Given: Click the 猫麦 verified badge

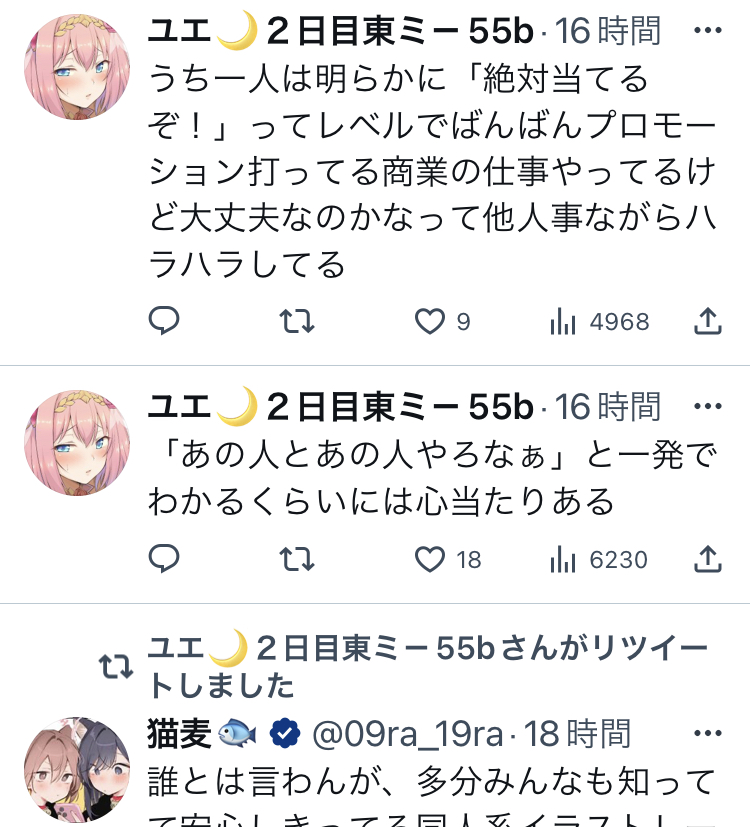Looking at the screenshot, I should coord(285,734).
